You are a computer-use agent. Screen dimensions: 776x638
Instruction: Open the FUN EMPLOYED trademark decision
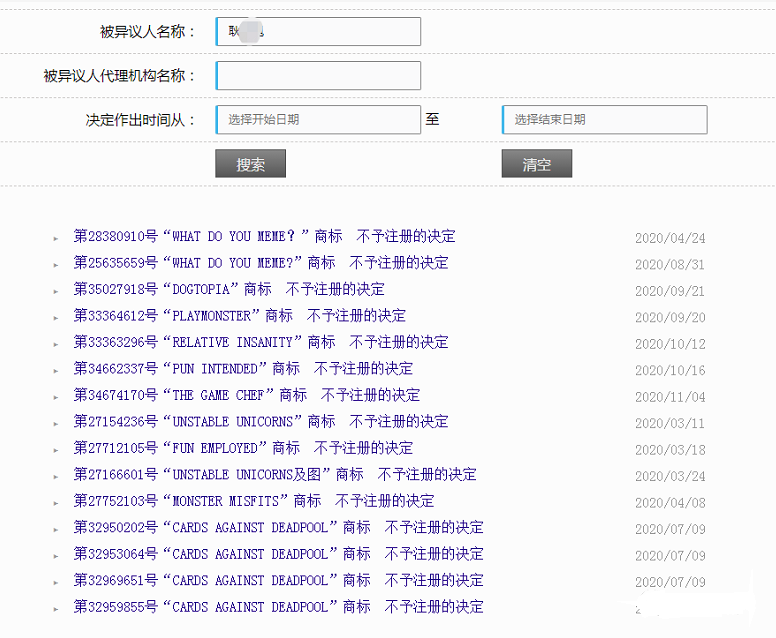[x=243, y=448]
